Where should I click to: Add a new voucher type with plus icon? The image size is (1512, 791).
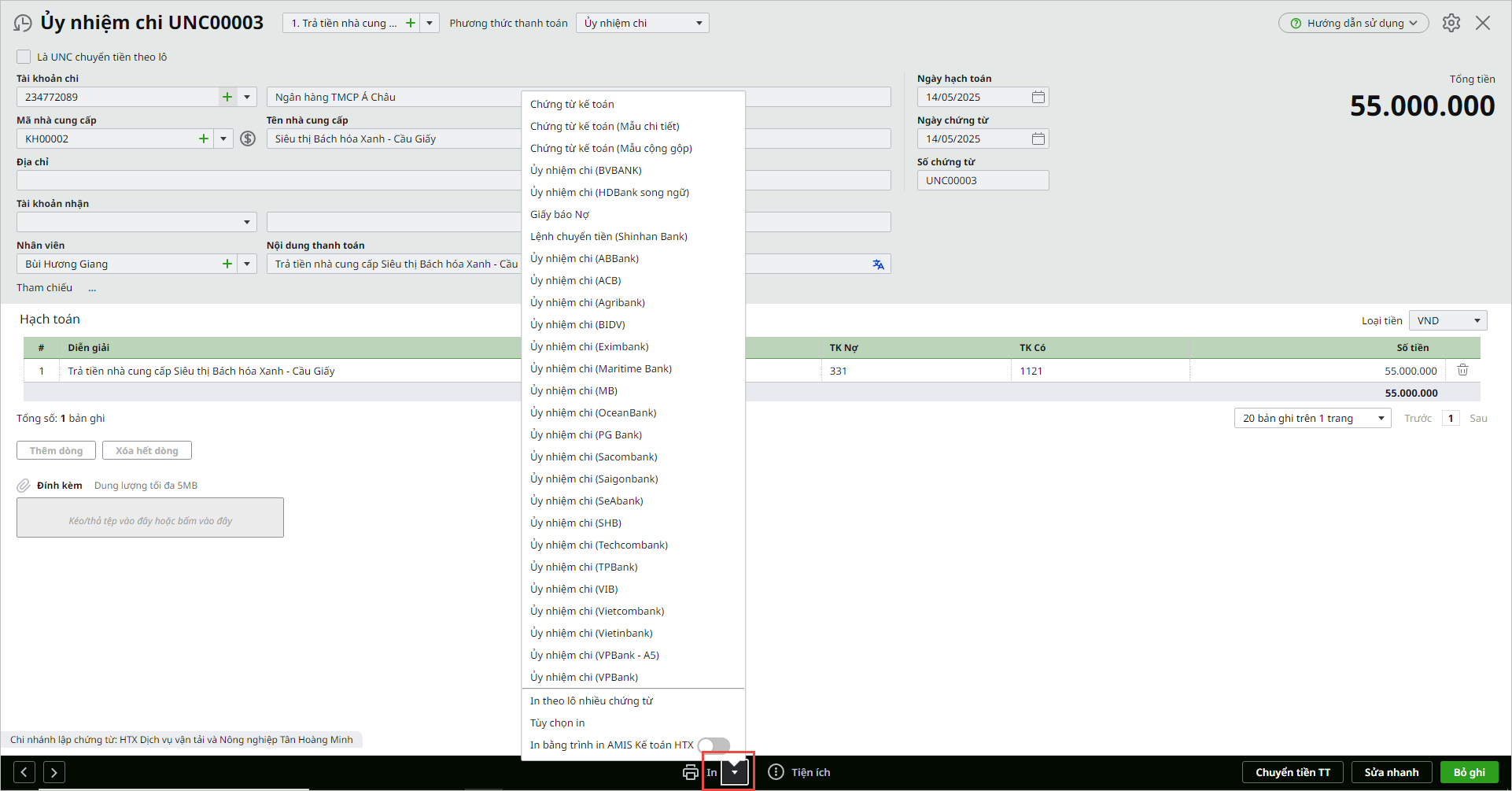tap(410, 23)
